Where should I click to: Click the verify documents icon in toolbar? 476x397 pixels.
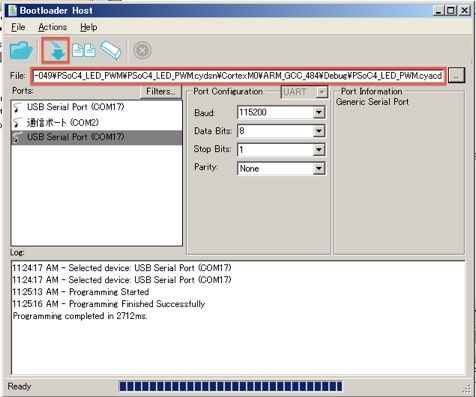point(84,51)
